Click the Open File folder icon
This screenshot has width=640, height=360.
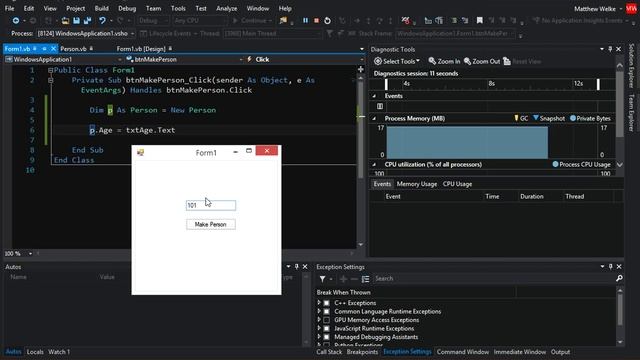point(65,20)
